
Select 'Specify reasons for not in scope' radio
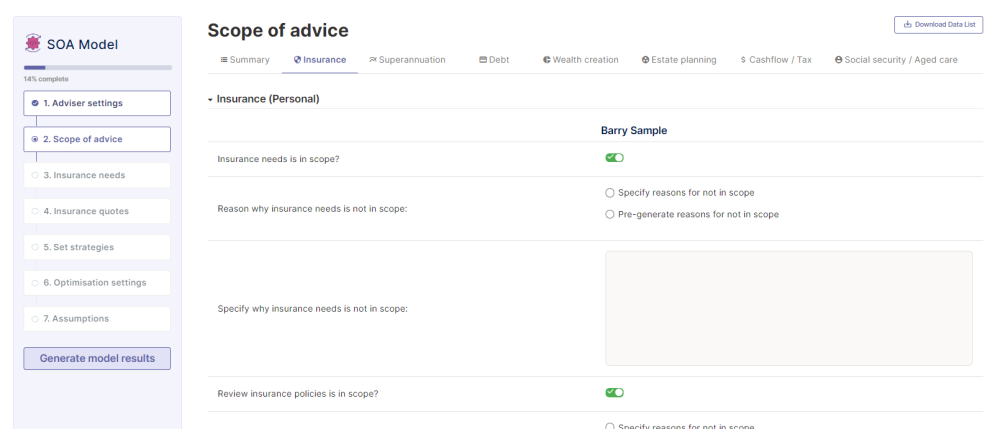610,192
